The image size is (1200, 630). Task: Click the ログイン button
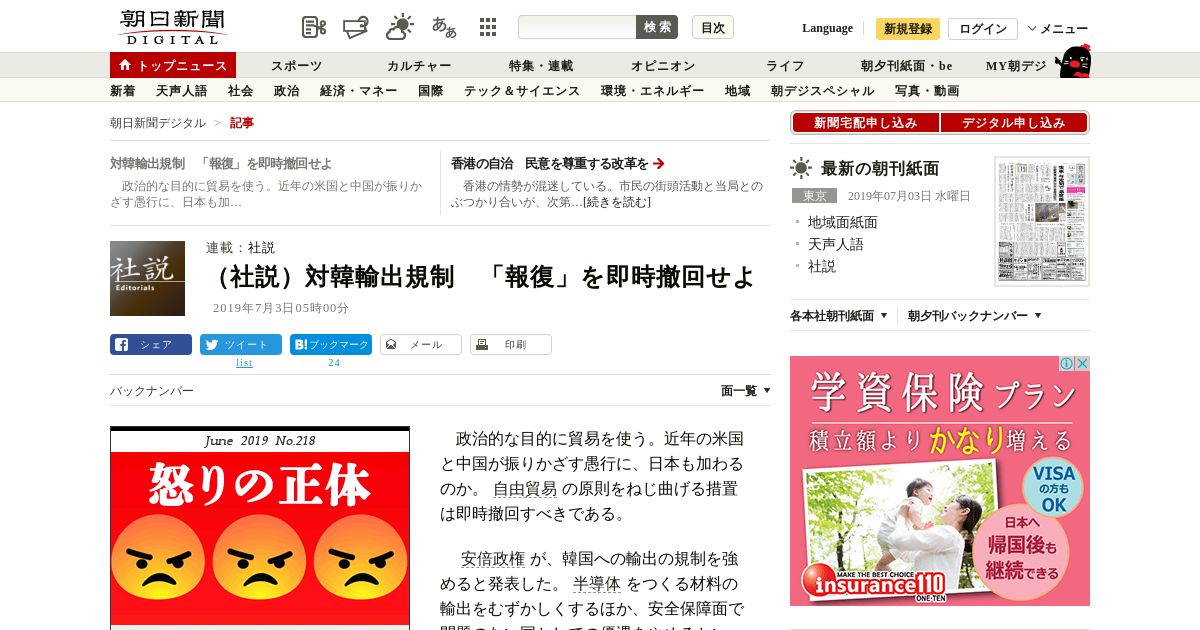point(983,28)
